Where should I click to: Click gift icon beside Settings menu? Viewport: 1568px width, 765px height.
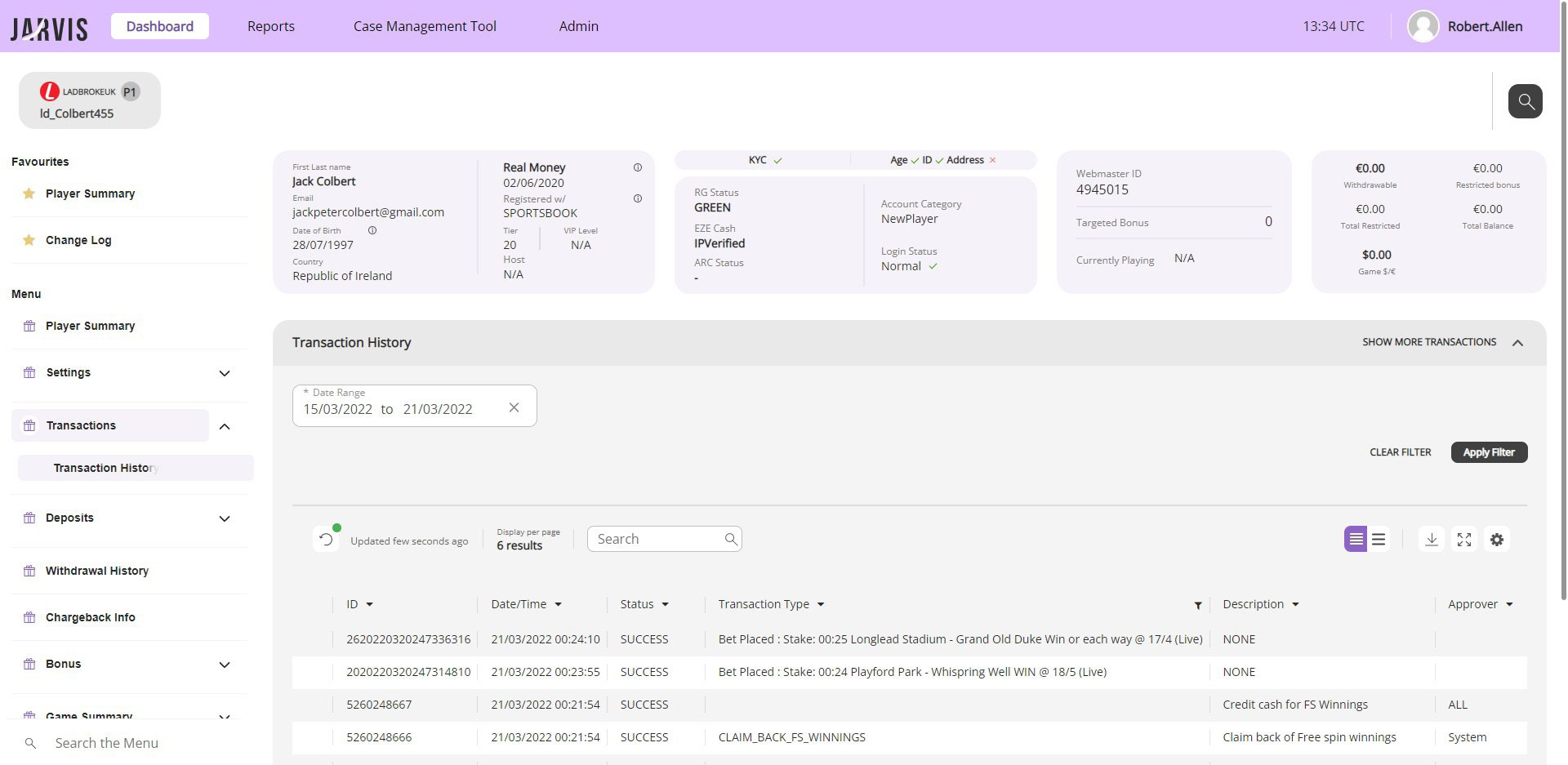pyautogui.click(x=29, y=372)
